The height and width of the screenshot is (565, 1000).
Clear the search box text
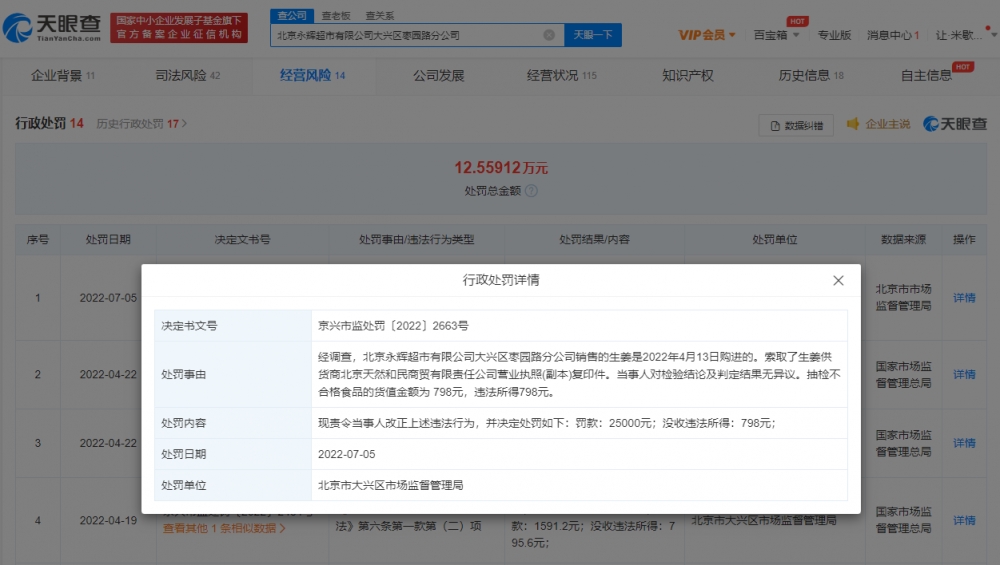pyautogui.click(x=548, y=35)
